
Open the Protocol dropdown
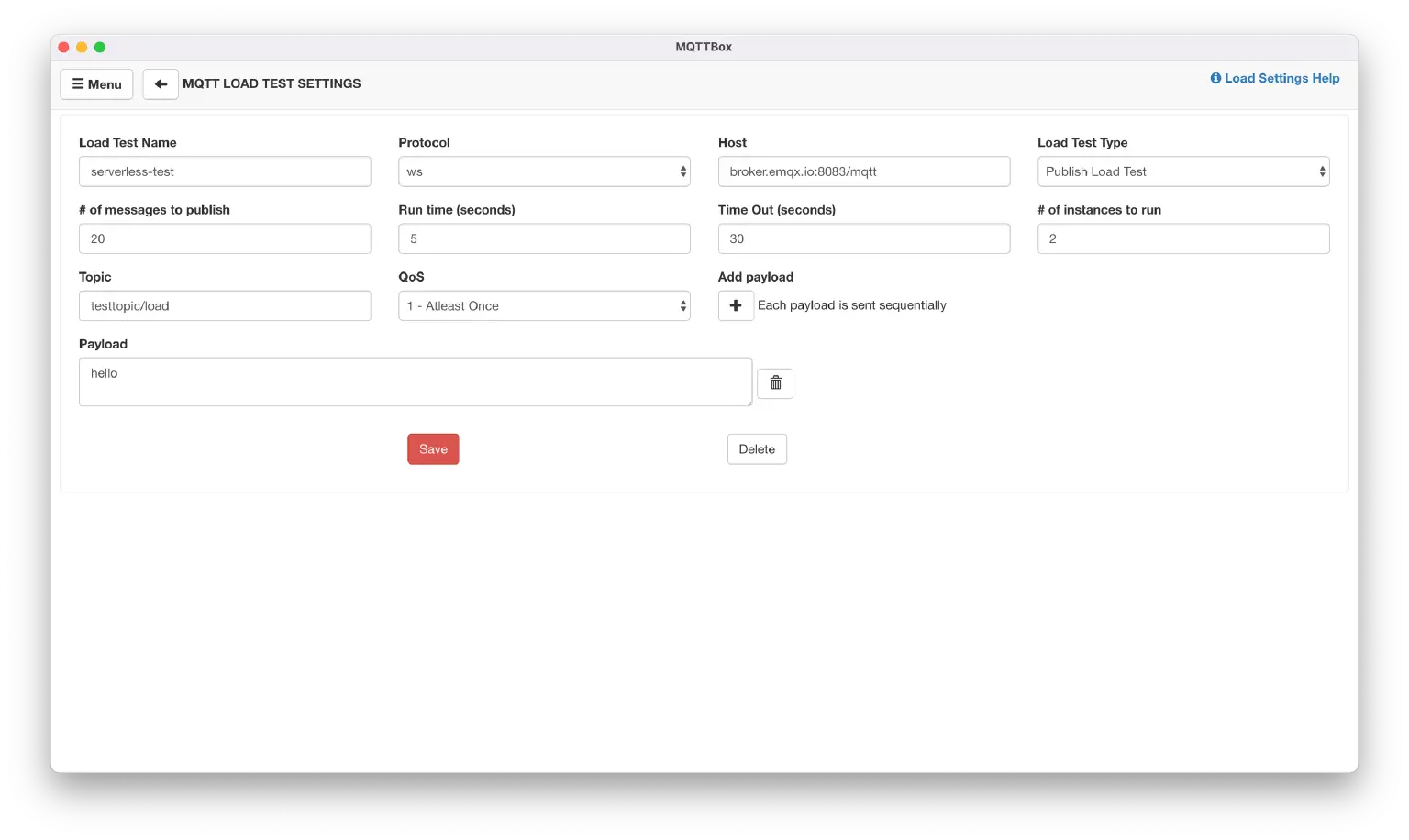544,171
